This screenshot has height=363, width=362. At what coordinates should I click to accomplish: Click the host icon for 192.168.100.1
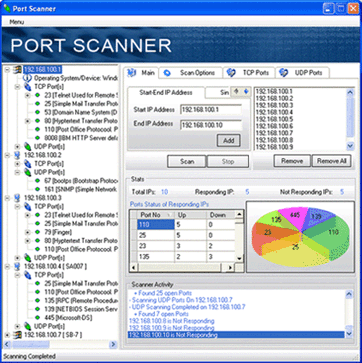click(17, 70)
